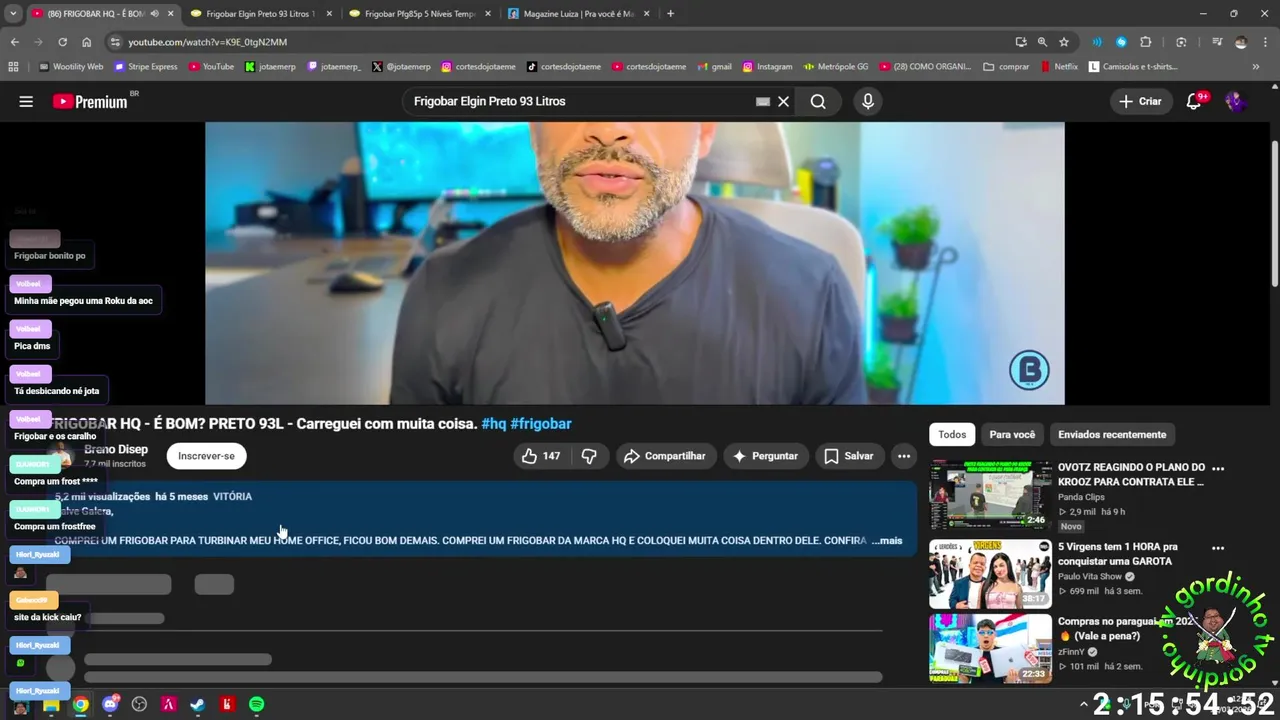1280x720 pixels.
Task: Open options menu for OVOTZ REAGINDO video
Action: coord(1218,468)
